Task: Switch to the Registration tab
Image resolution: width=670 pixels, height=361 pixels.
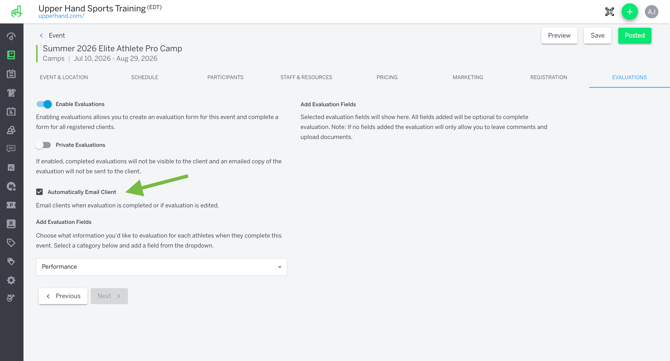Action: 549,77
